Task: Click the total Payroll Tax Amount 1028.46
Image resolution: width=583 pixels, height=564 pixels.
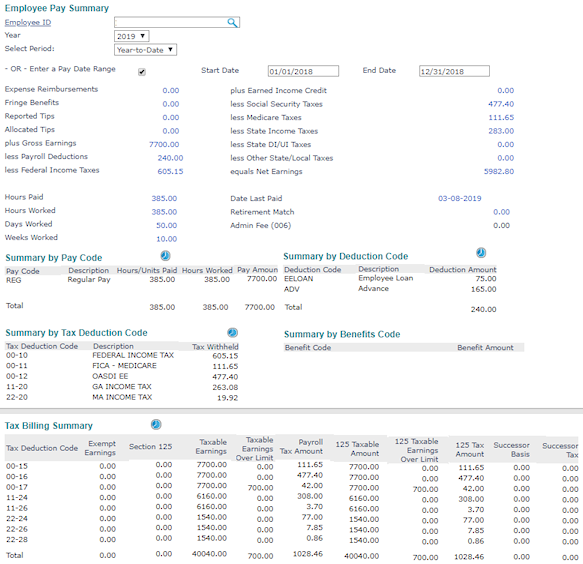Action: 307,554
